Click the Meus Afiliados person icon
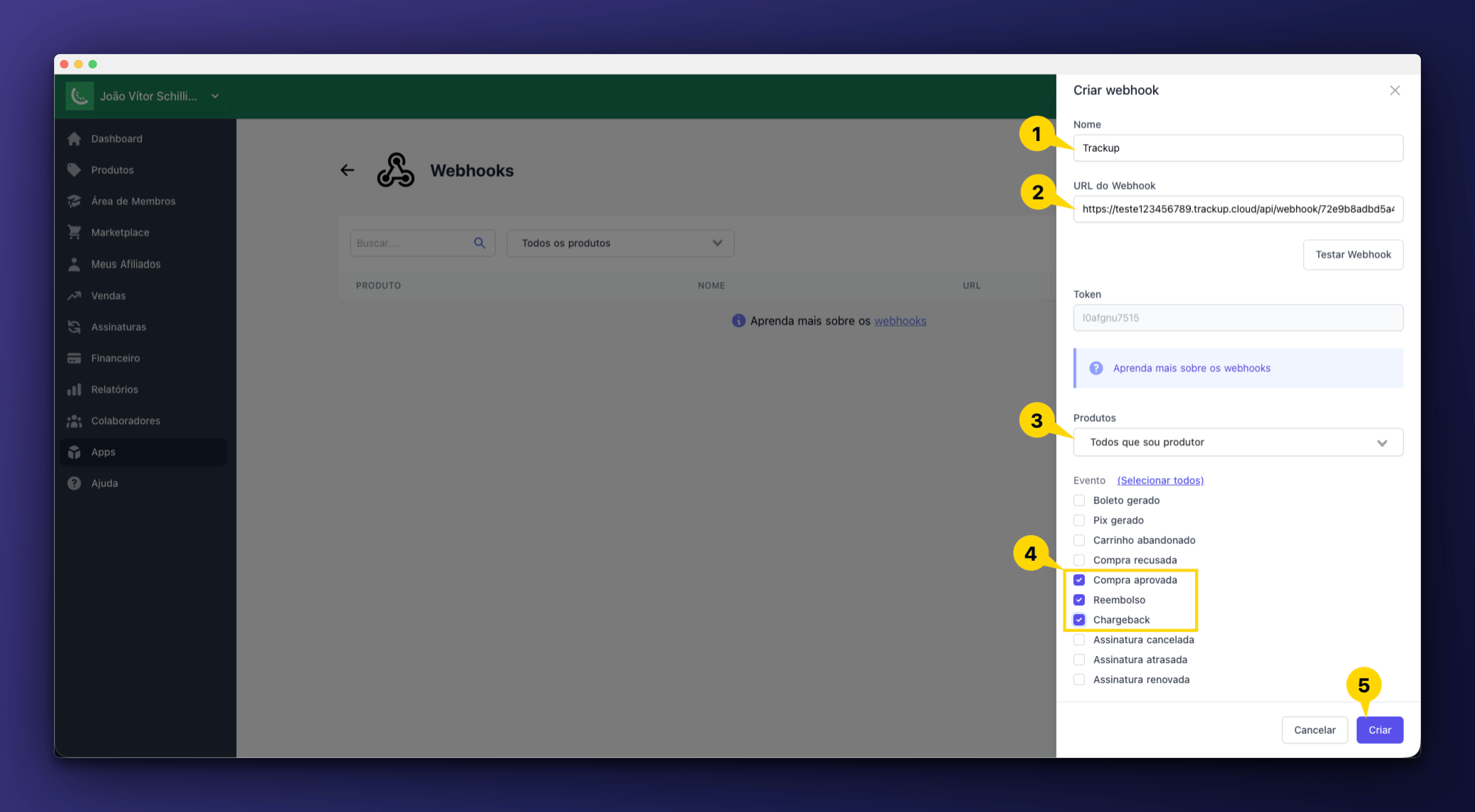Image resolution: width=1475 pixels, height=812 pixels. 74,264
